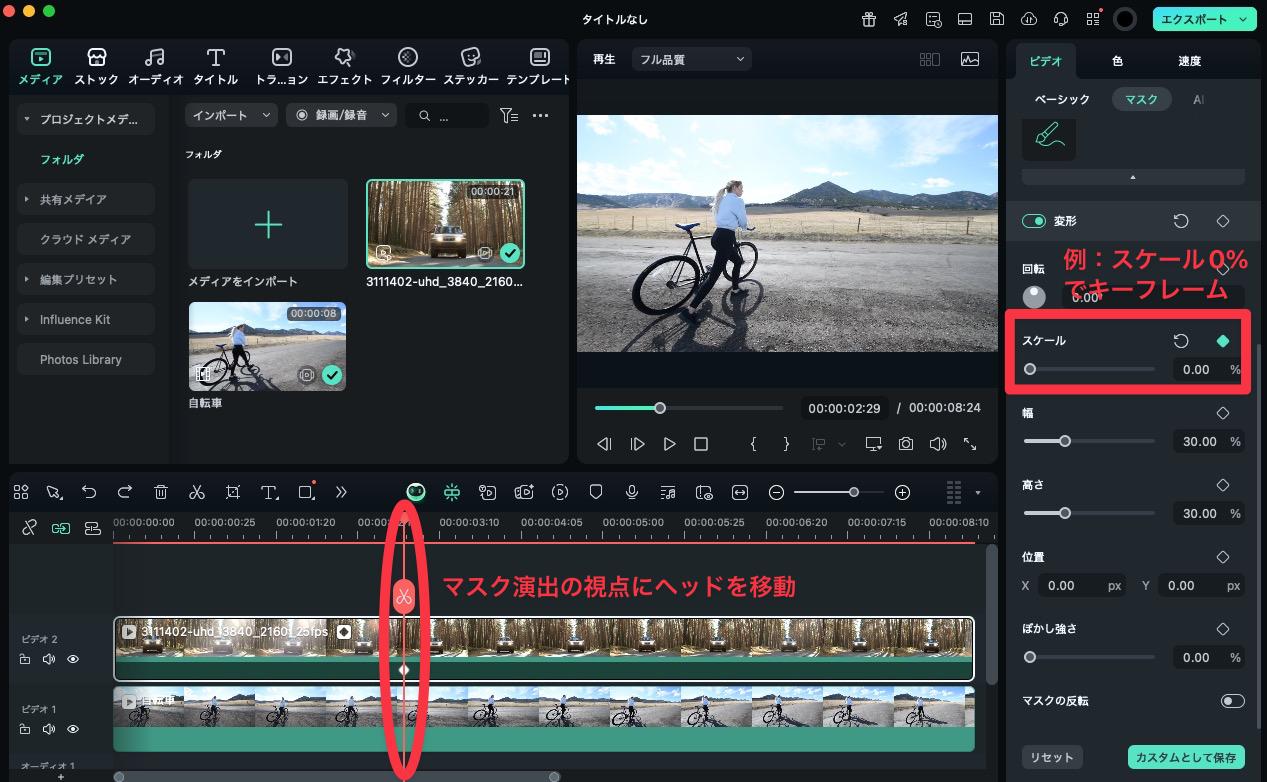The width and height of the screenshot is (1267, 782).
Task: Reset the スケール value
Action: (x=1180, y=341)
